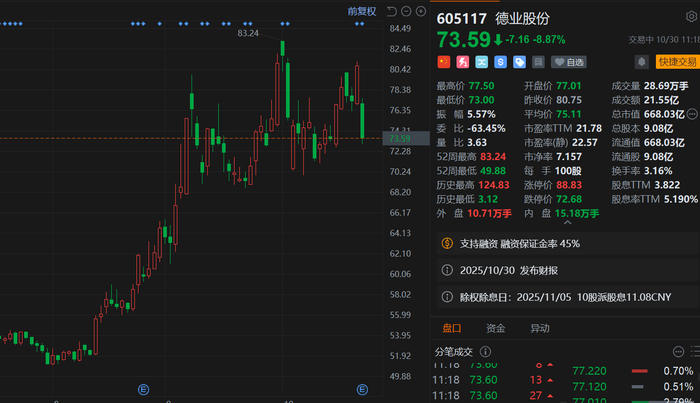Click the 外盘 10.71万手 value
The image size is (700, 403).
(489, 214)
